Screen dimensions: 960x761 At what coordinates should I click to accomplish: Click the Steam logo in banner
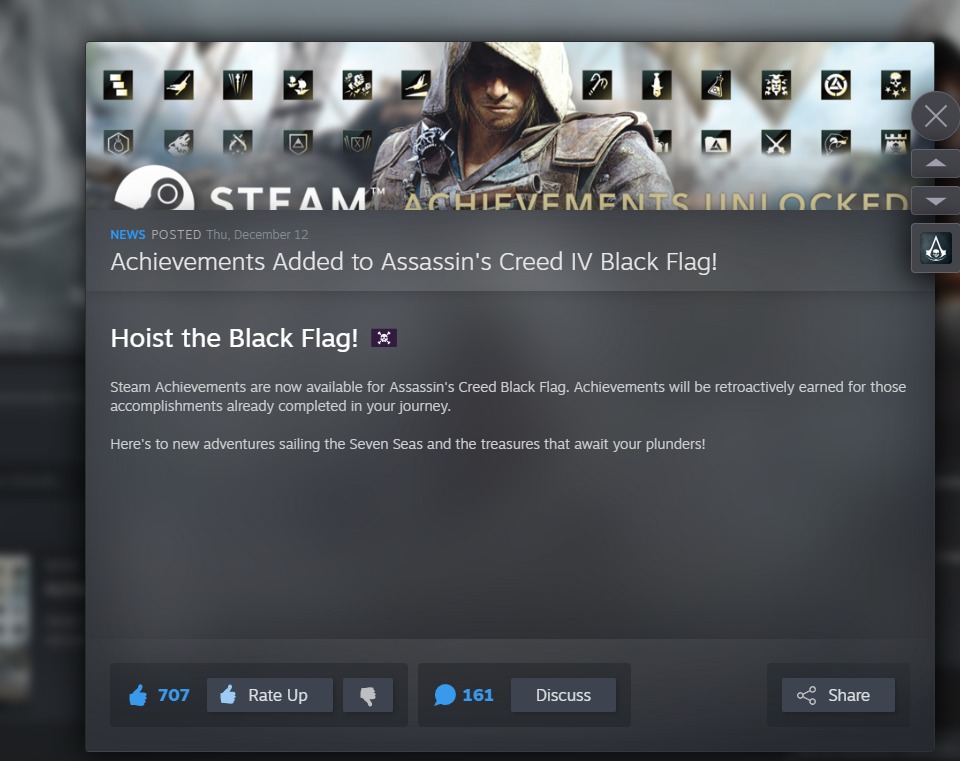point(154,189)
